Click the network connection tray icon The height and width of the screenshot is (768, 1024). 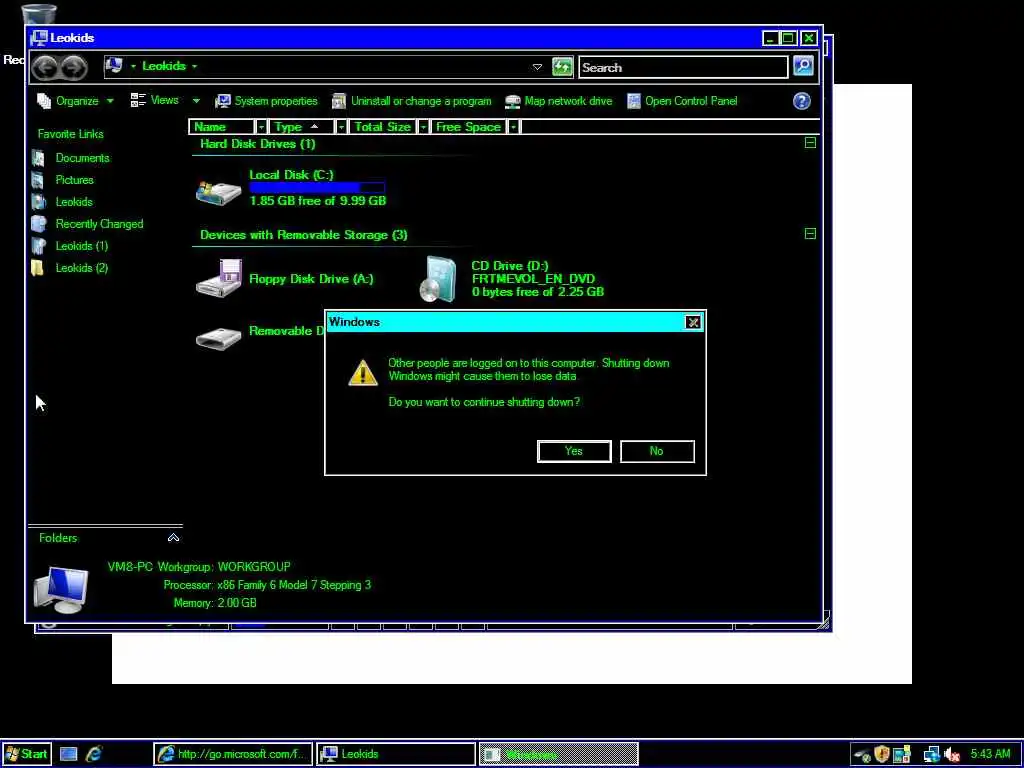(931, 755)
